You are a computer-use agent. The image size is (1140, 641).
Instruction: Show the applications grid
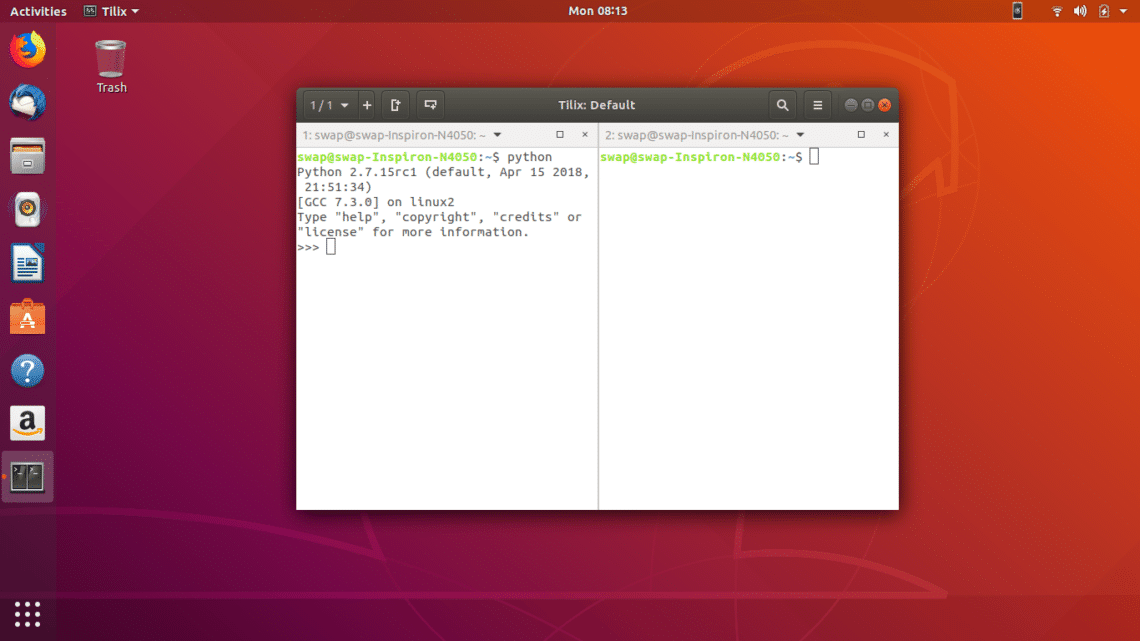(x=28, y=613)
